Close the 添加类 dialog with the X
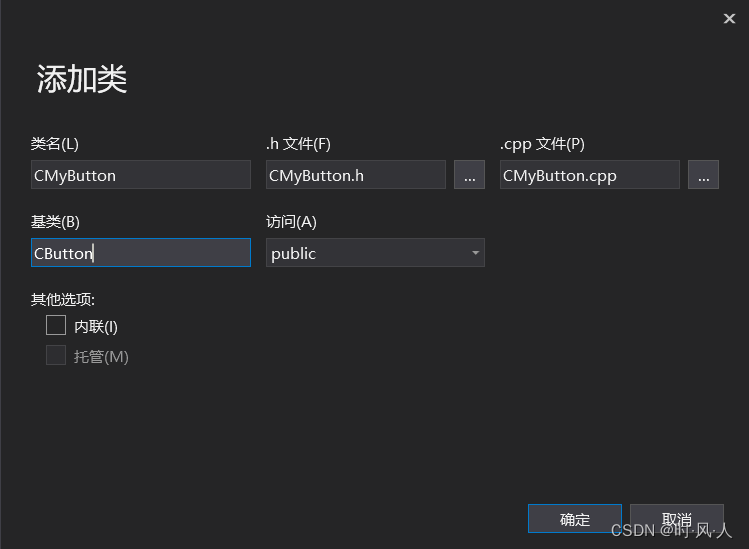 click(x=729, y=19)
